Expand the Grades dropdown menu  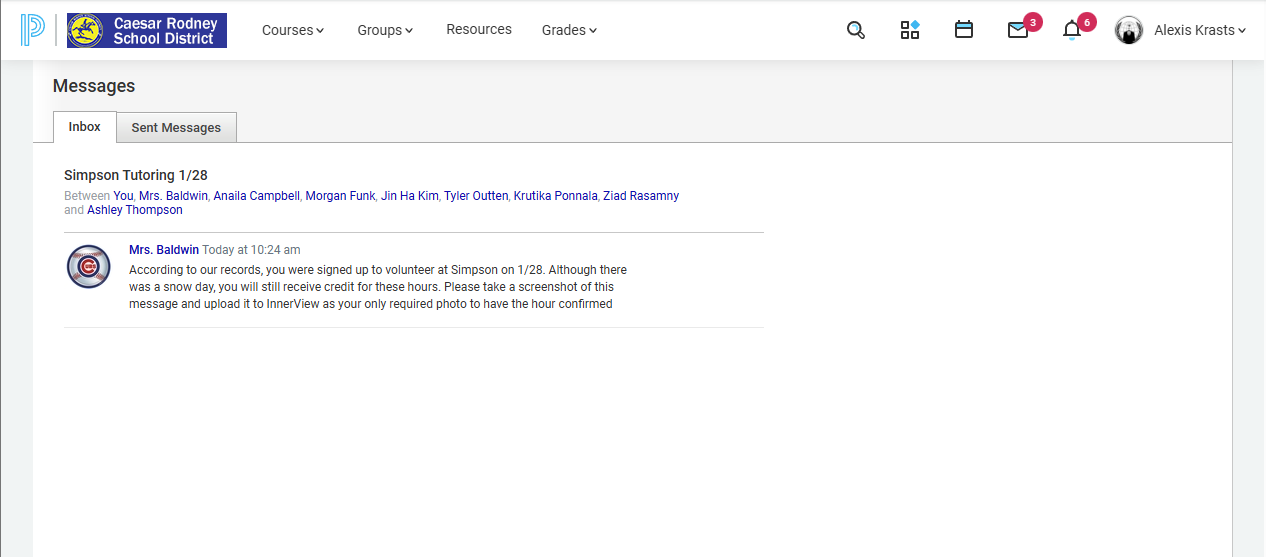[569, 30]
